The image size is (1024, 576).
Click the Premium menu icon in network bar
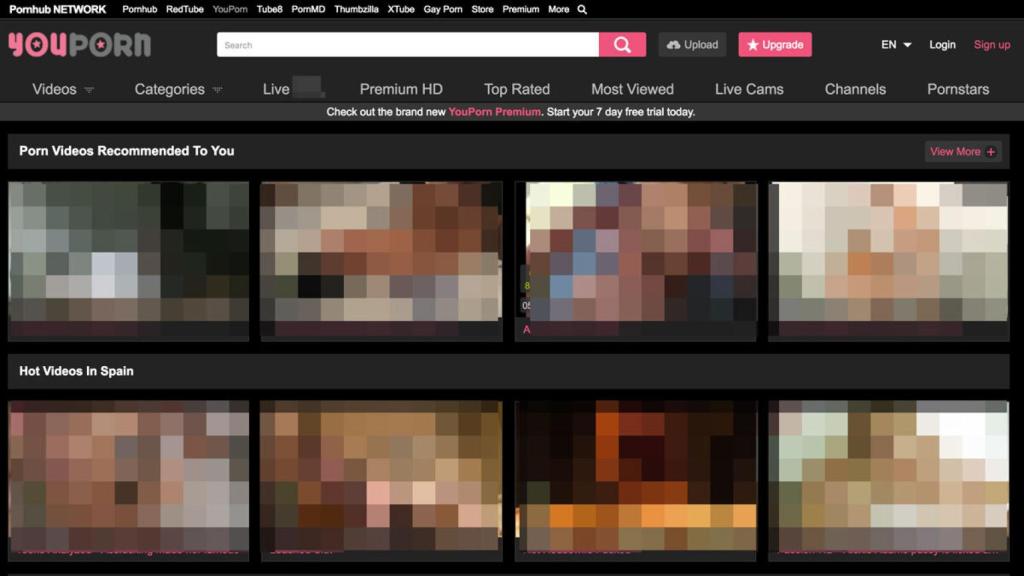click(x=520, y=9)
